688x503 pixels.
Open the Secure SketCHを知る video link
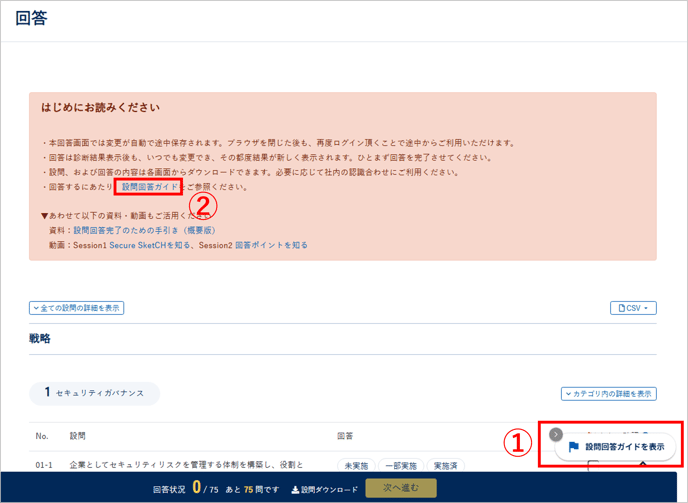click(x=151, y=245)
